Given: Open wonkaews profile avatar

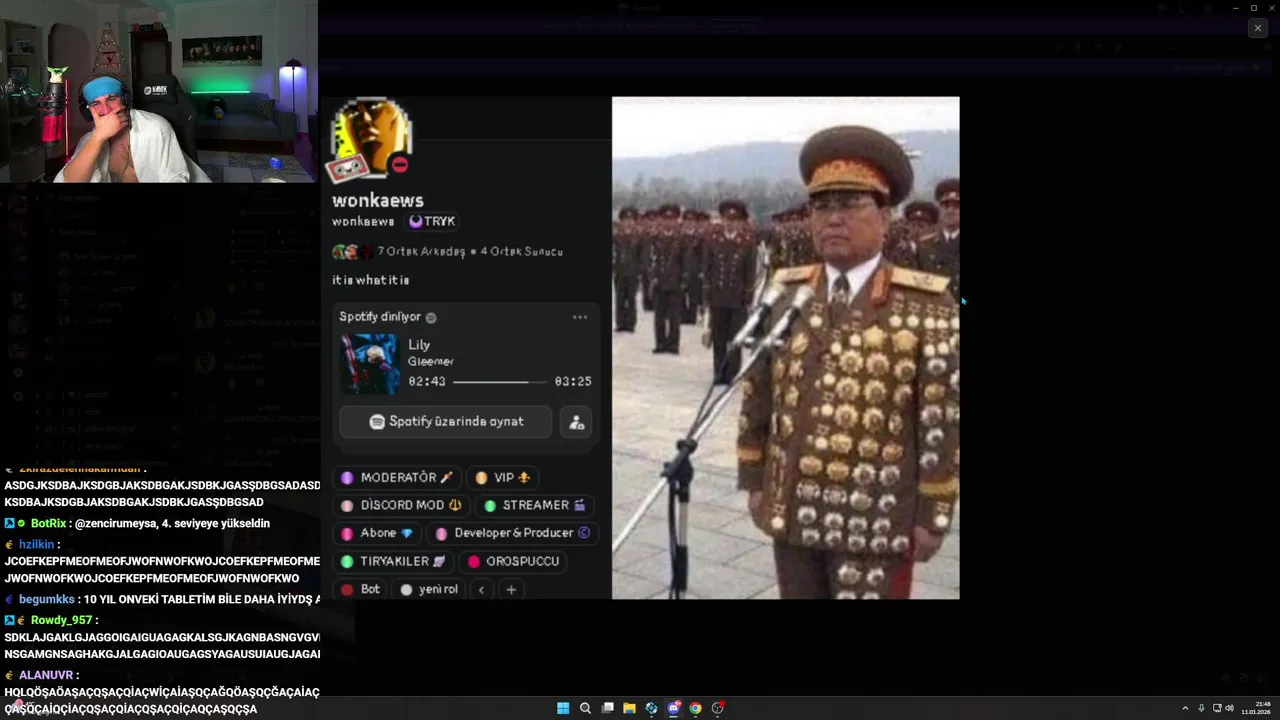Looking at the screenshot, I should (371, 139).
